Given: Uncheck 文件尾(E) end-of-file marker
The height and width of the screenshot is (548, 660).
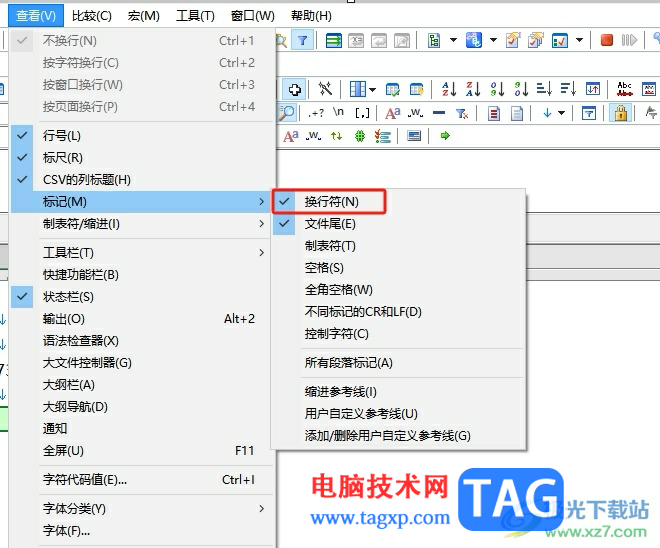Looking at the screenshot, I should click(398, 223).
